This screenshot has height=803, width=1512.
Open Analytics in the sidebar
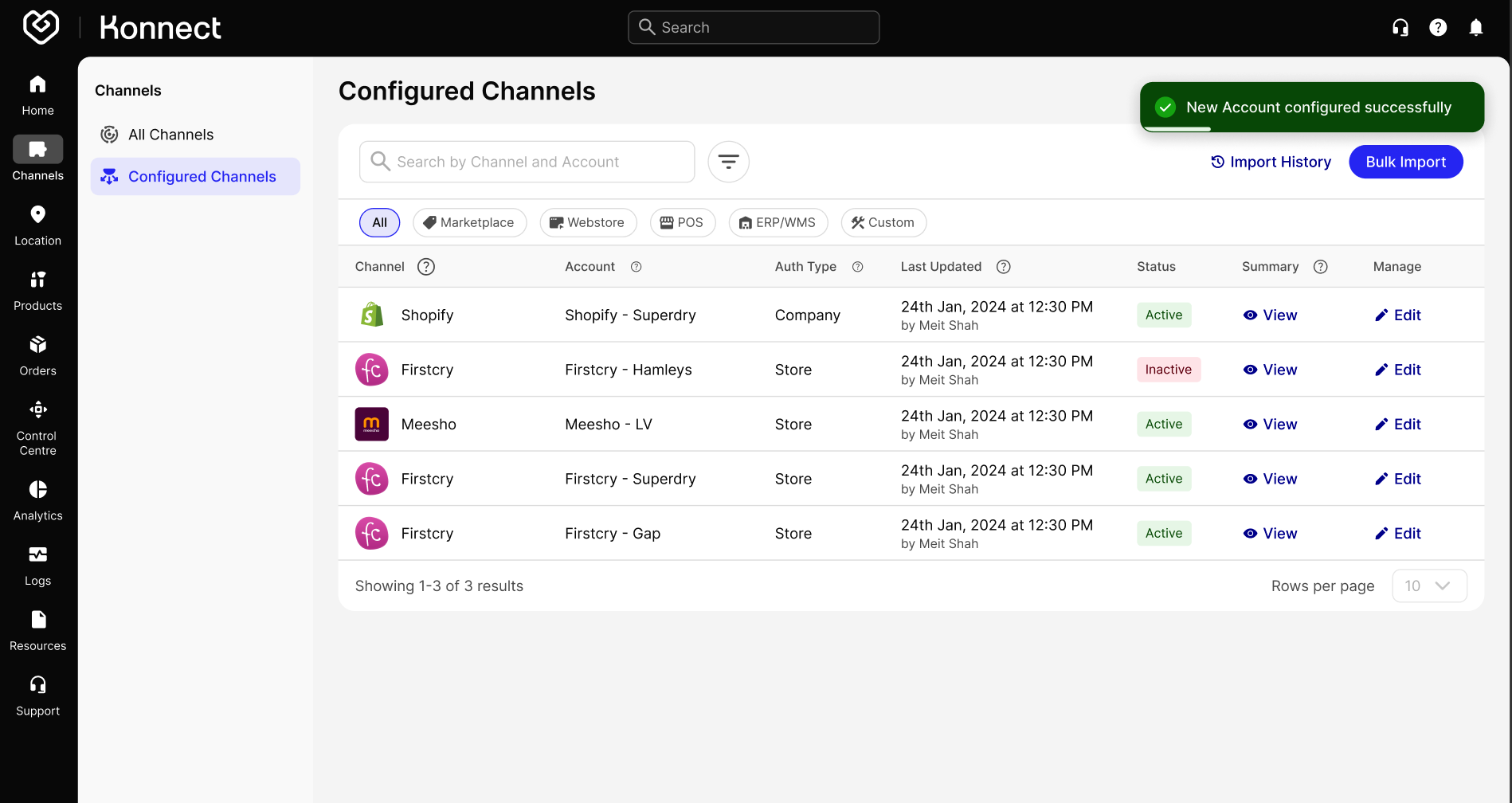pyautogui.click(x=37, y=500)
